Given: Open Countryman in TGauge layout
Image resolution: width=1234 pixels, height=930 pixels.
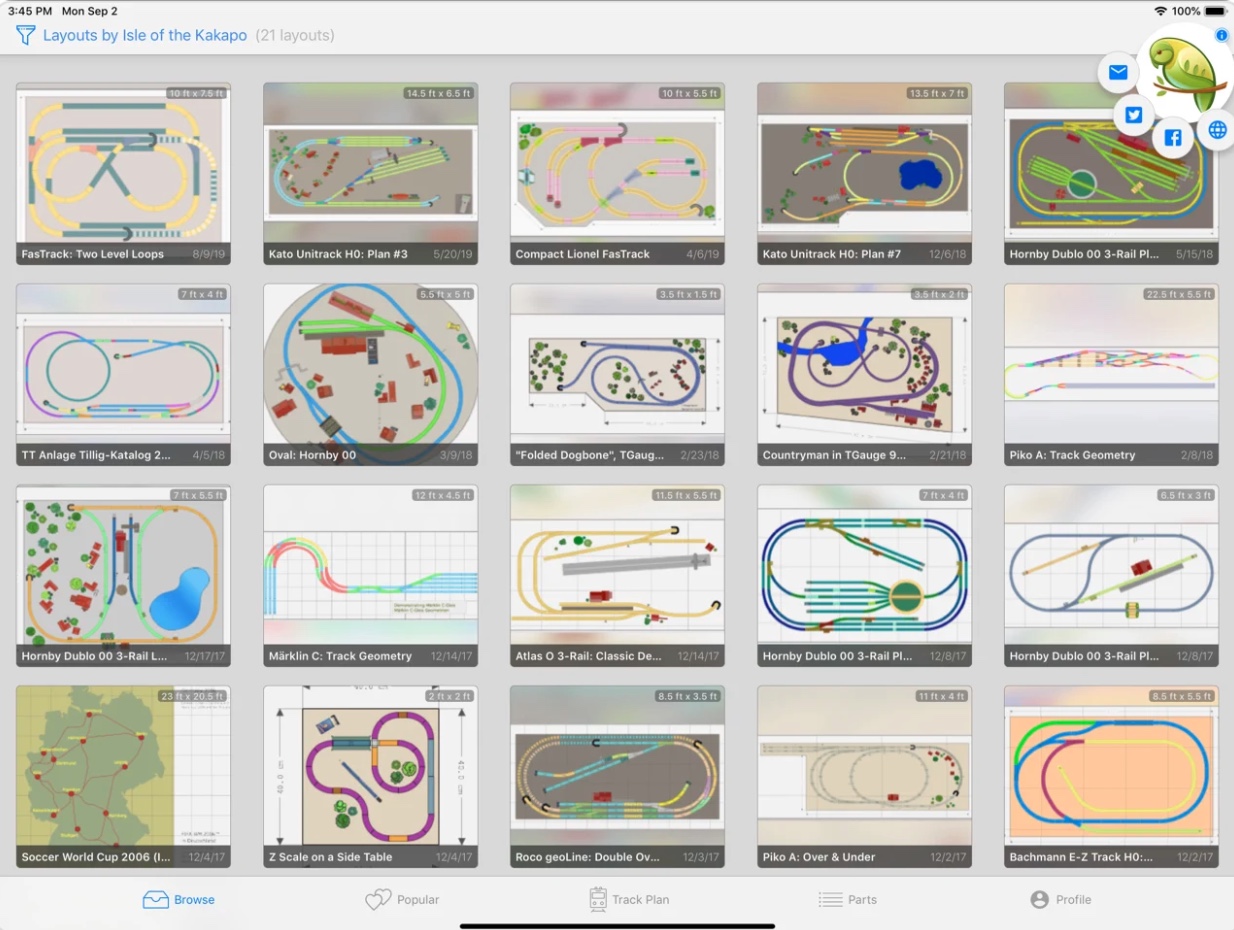Looking at the screenshot, I should point(864,375).
